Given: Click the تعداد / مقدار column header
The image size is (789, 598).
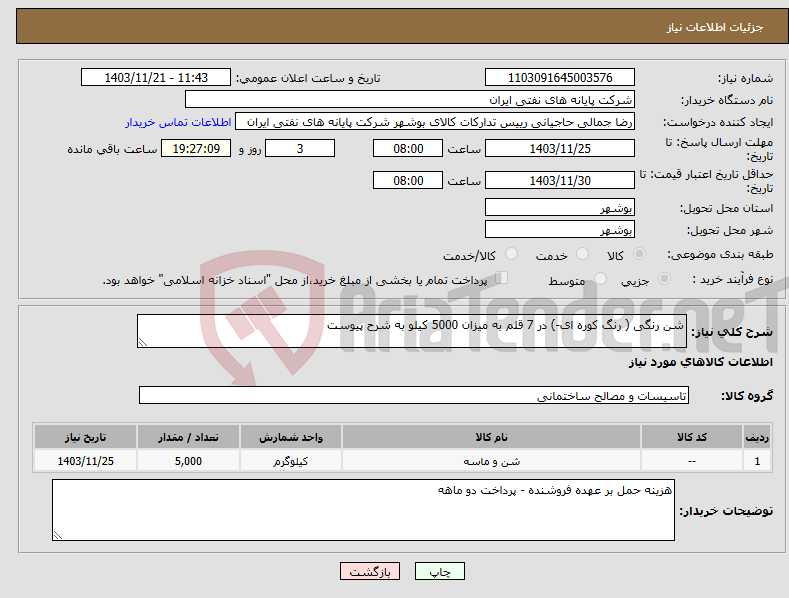Looking at the screenshot, I should coord(188,437).
